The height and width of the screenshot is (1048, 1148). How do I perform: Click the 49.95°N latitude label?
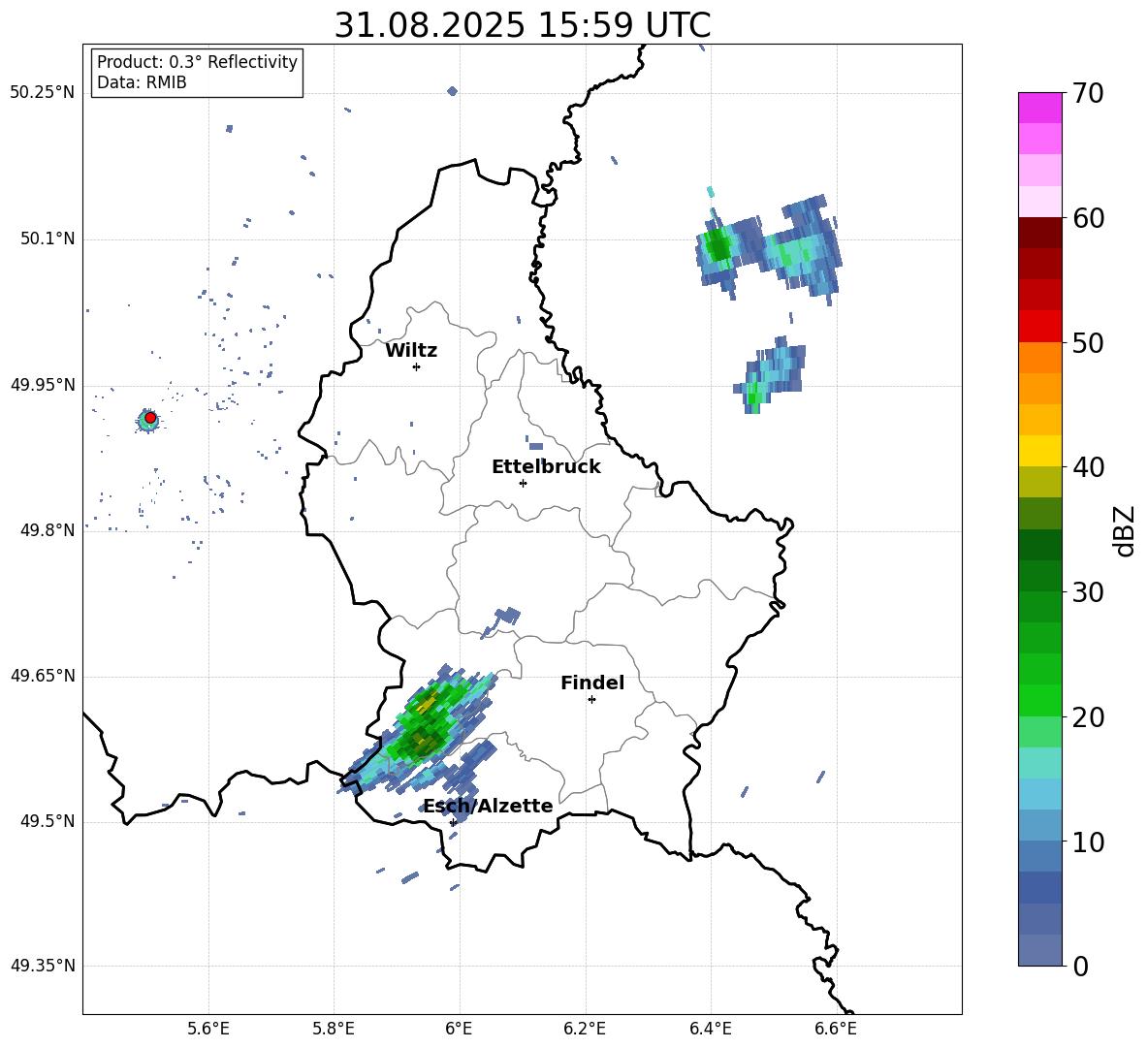(43, 385)
